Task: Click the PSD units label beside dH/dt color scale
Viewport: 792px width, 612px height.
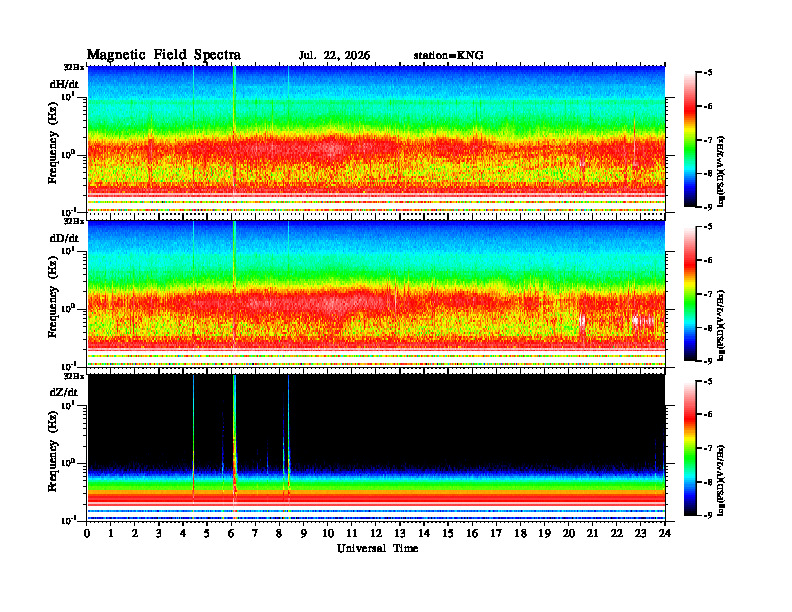Action: pyautogui.click(x=722, y=171)
